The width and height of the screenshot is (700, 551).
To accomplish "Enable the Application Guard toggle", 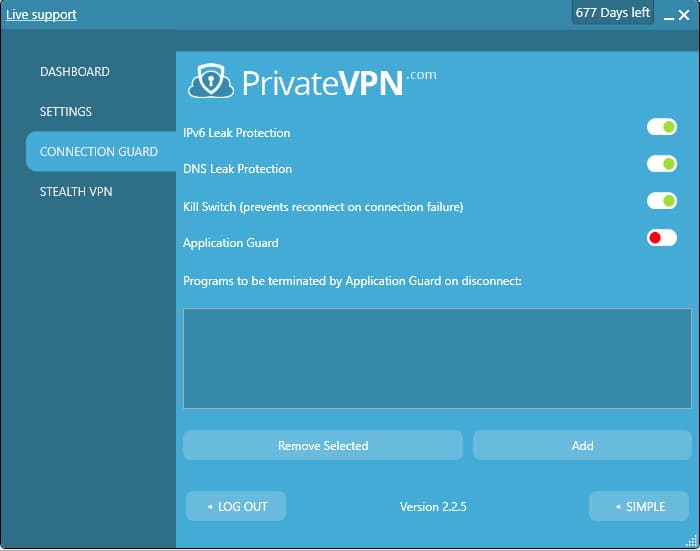I will 661,238.
